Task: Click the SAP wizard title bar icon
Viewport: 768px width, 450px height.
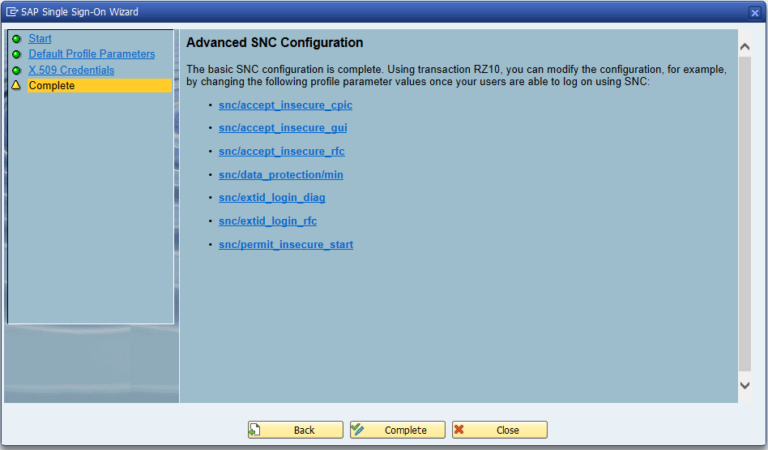Action: point(12,12)
